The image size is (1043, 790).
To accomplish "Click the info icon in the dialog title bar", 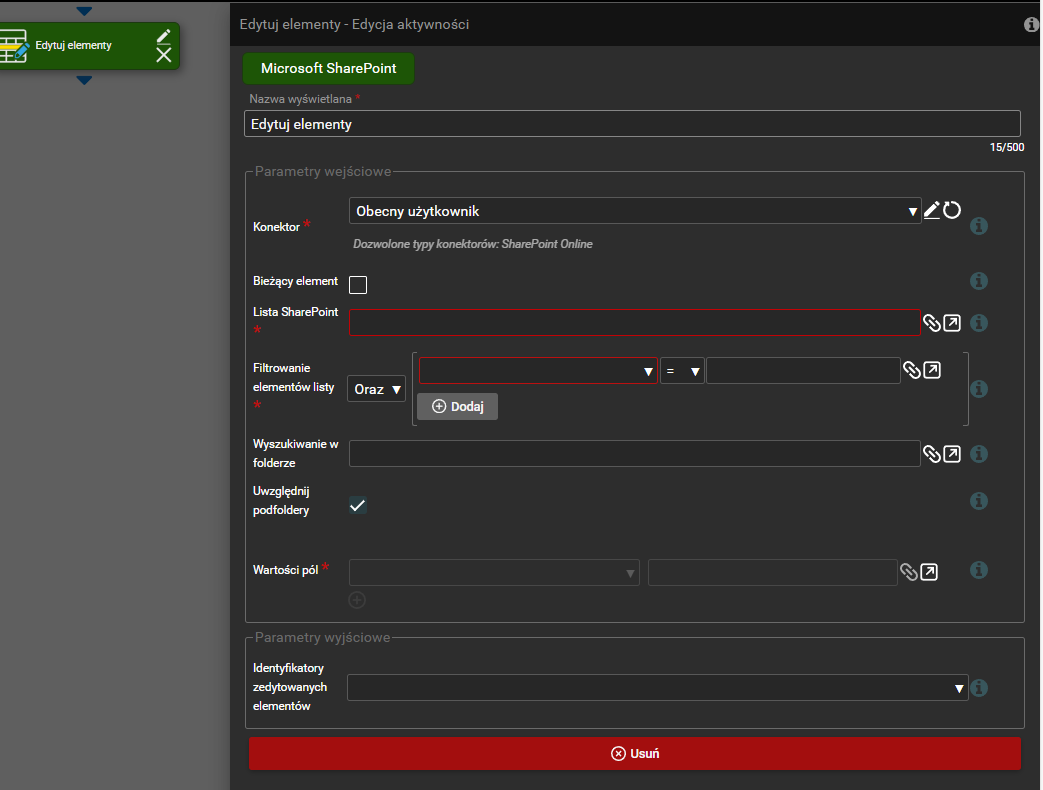I will [x=1031, y=24].
